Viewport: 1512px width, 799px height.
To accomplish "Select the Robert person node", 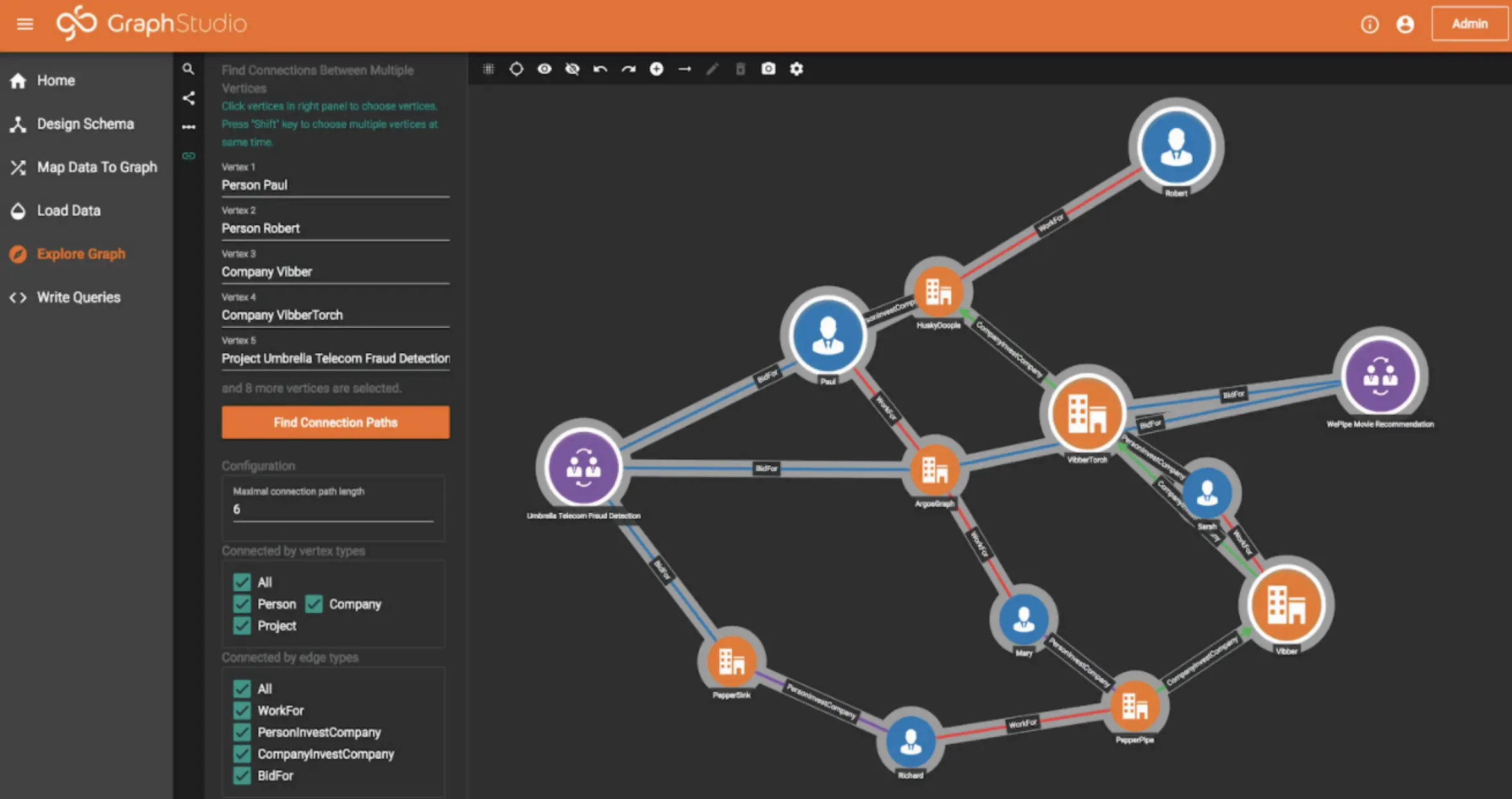I will 1176,147.
